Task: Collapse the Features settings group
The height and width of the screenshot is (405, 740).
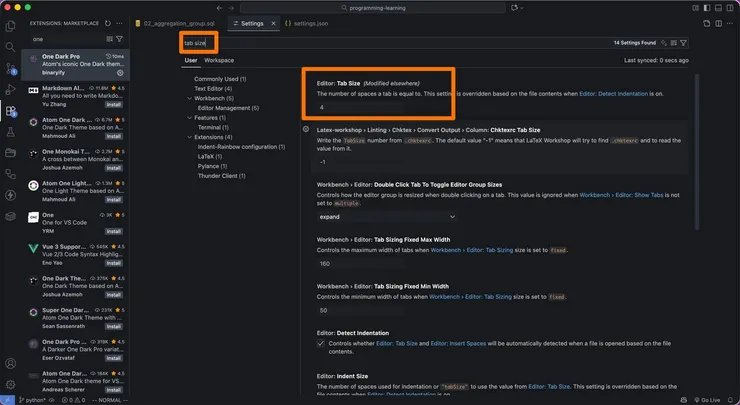Action: click(190, 118)
